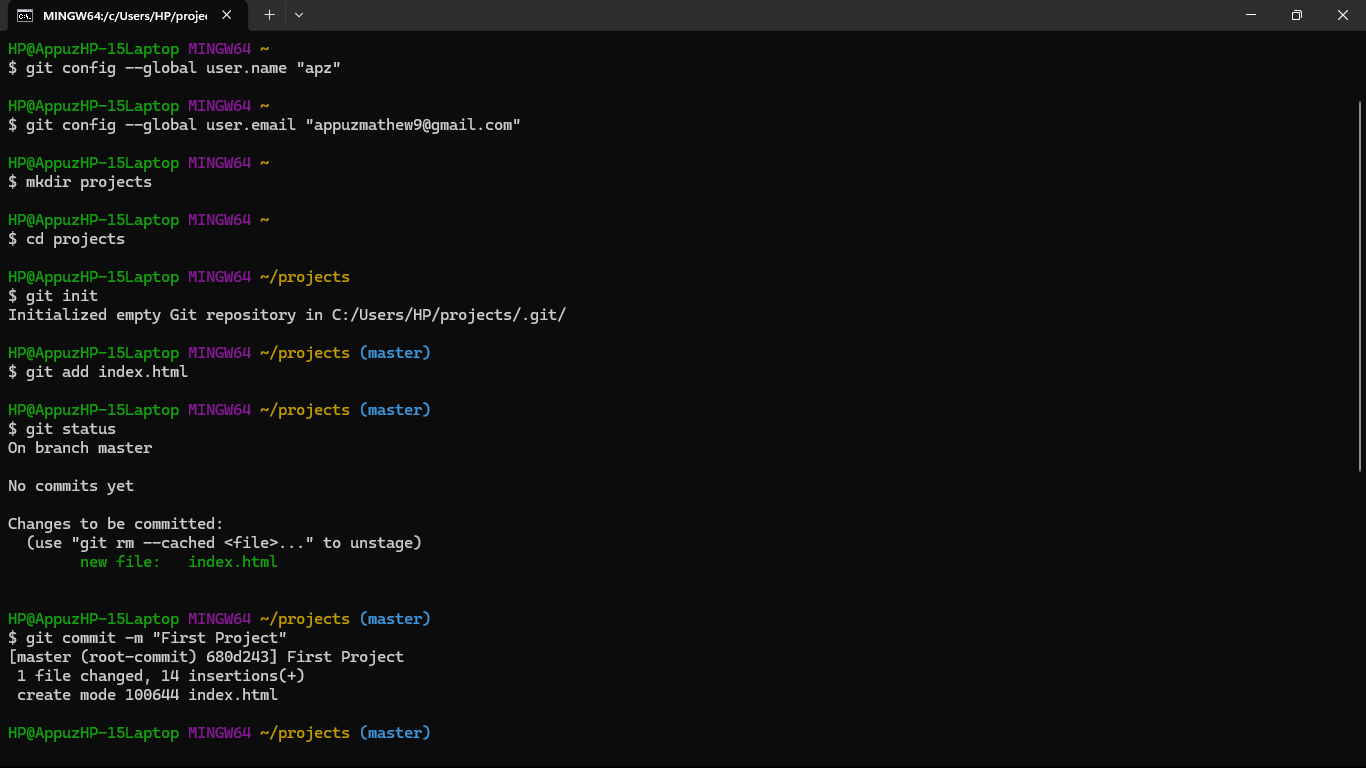Click the "mkdir projects" command
1366x768 pixels.
tap(89, 182)
